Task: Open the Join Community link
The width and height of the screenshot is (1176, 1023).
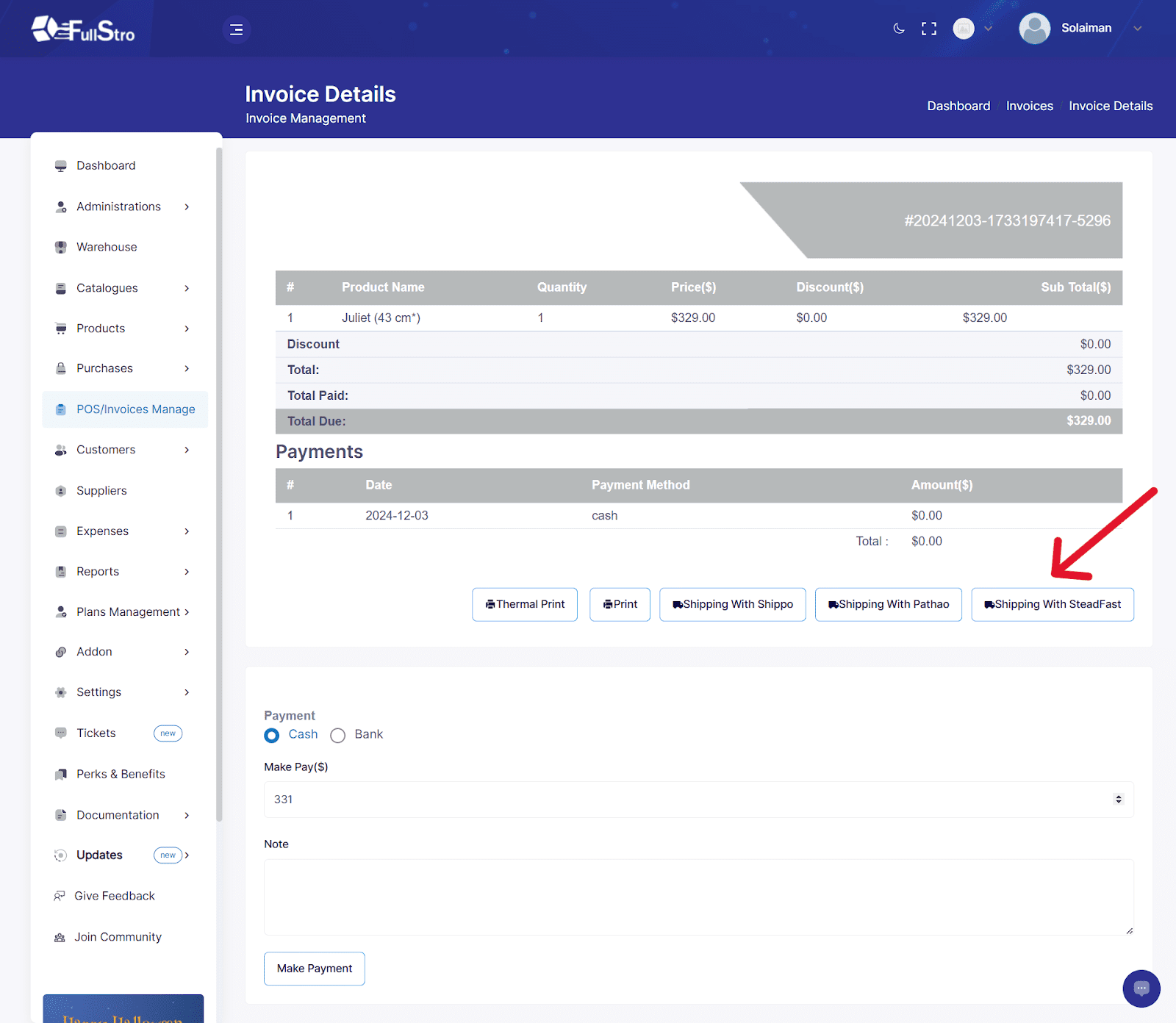Action: pos(118,938)
